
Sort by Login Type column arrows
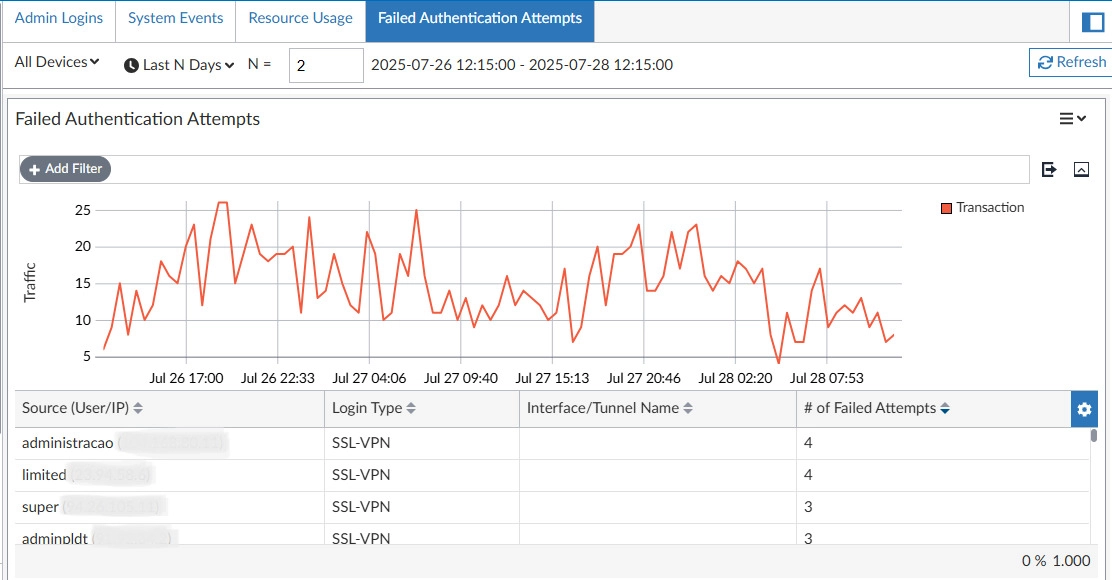click(411, 409)
